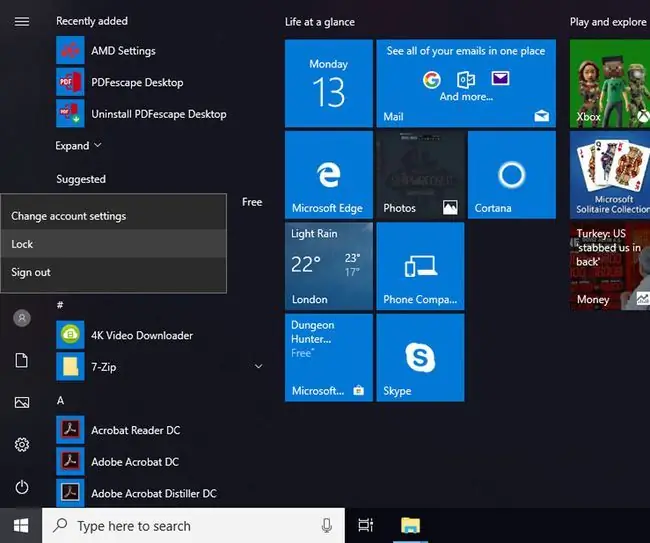Click the microphone icon in search box
The width and height of the screenshot is (650, 543).
[x=327, y=526]
